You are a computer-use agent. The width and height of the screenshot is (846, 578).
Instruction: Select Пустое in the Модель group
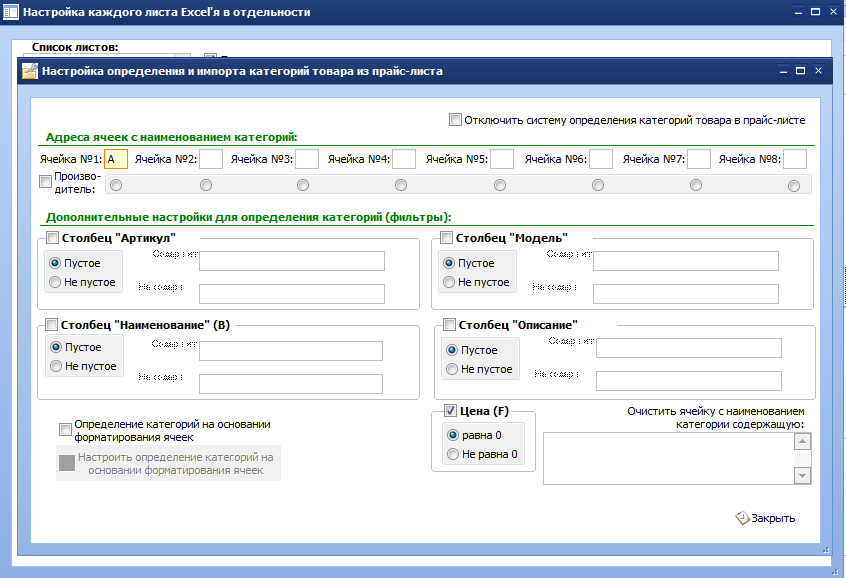click(449, 263)
